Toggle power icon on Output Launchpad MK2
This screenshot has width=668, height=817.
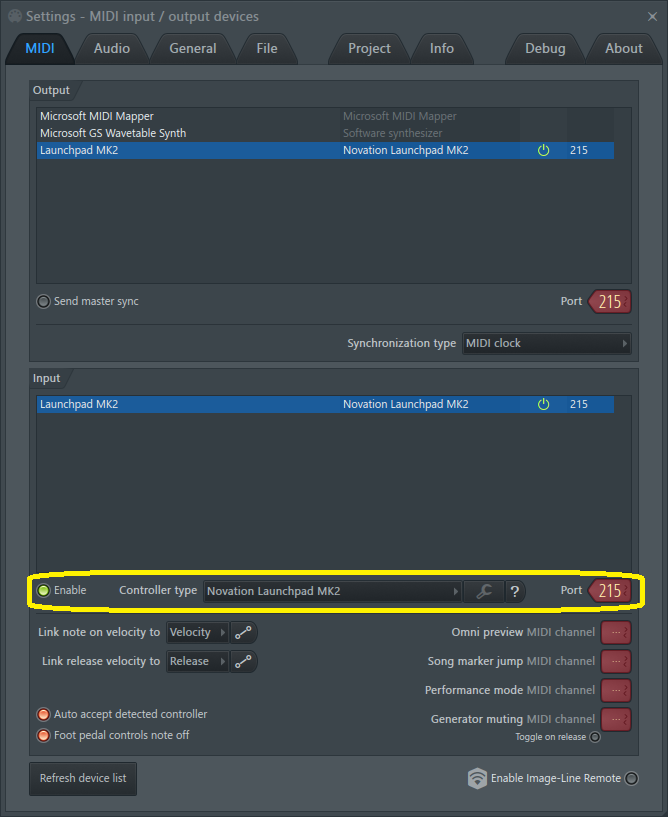pyautogui.click(x=543, y=151)
